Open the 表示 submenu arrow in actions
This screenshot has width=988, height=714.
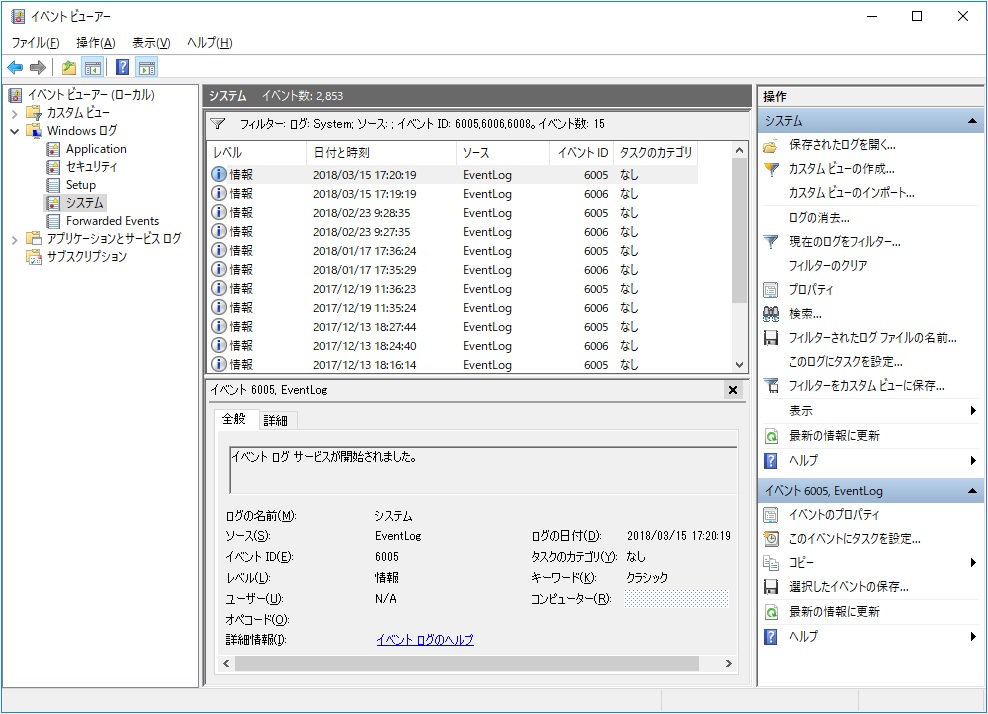pyautogui.click(x=973, y=411)
